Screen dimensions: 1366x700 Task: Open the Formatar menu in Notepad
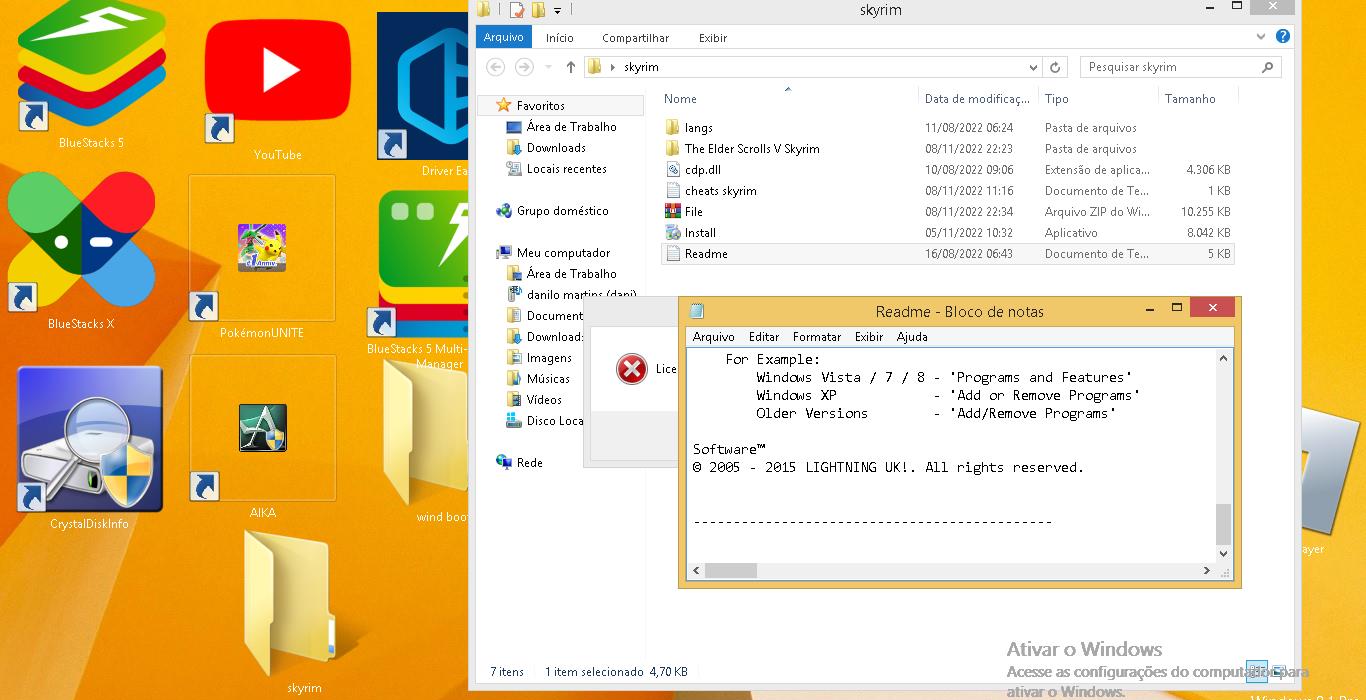click(x=816, y=337)
